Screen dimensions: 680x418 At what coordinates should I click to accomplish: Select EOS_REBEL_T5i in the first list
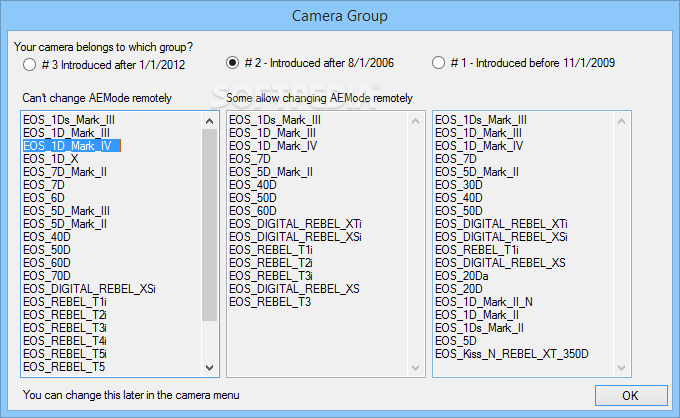(x=65, y=354)
